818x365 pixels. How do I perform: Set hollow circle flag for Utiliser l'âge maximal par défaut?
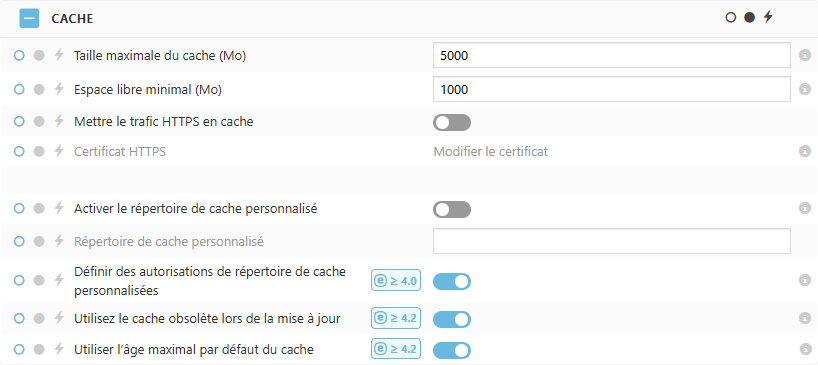click(x=19, y=349)
